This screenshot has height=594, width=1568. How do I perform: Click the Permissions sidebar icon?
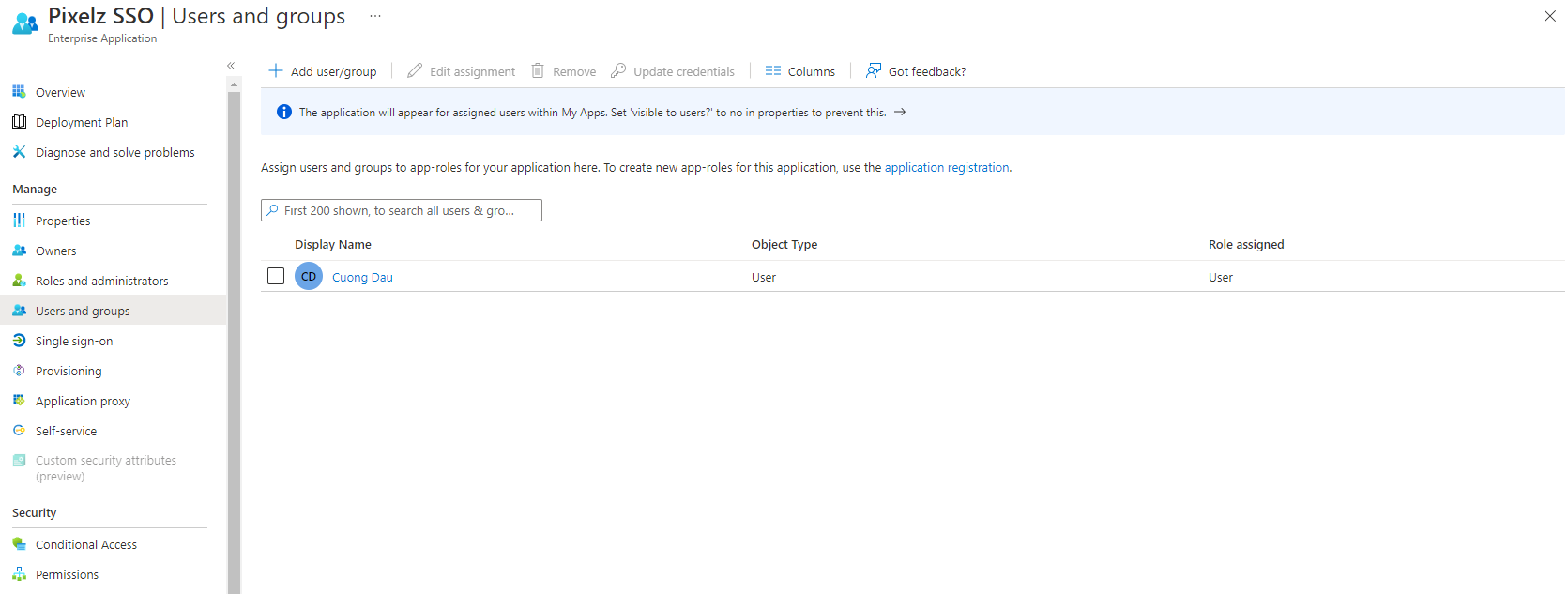click(19, 574)
